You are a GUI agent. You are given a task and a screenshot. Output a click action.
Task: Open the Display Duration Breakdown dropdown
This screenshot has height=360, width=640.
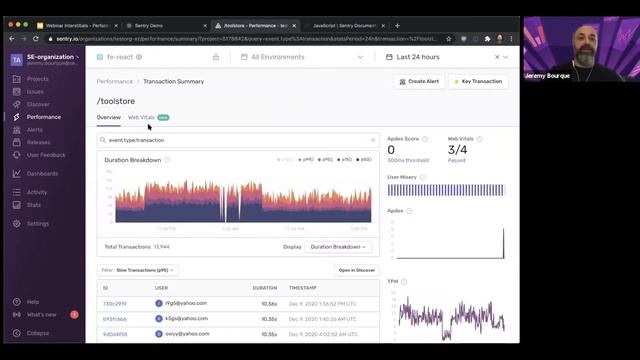338,247
